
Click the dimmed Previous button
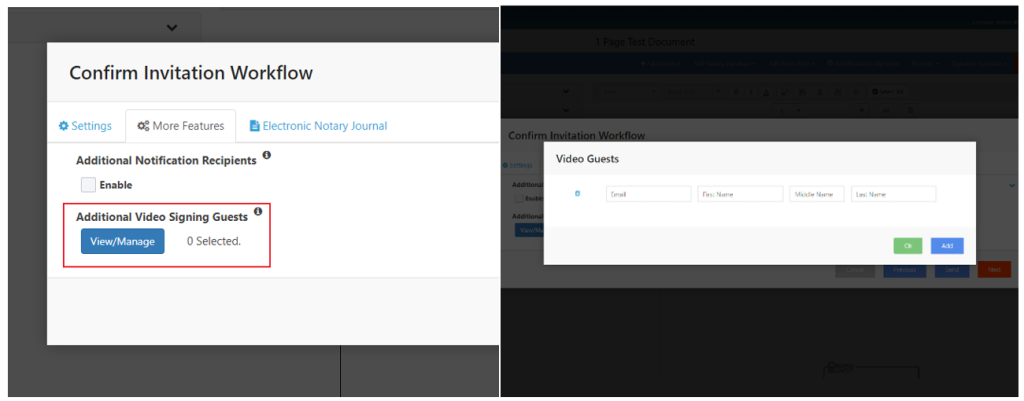(x=904, y=270)
